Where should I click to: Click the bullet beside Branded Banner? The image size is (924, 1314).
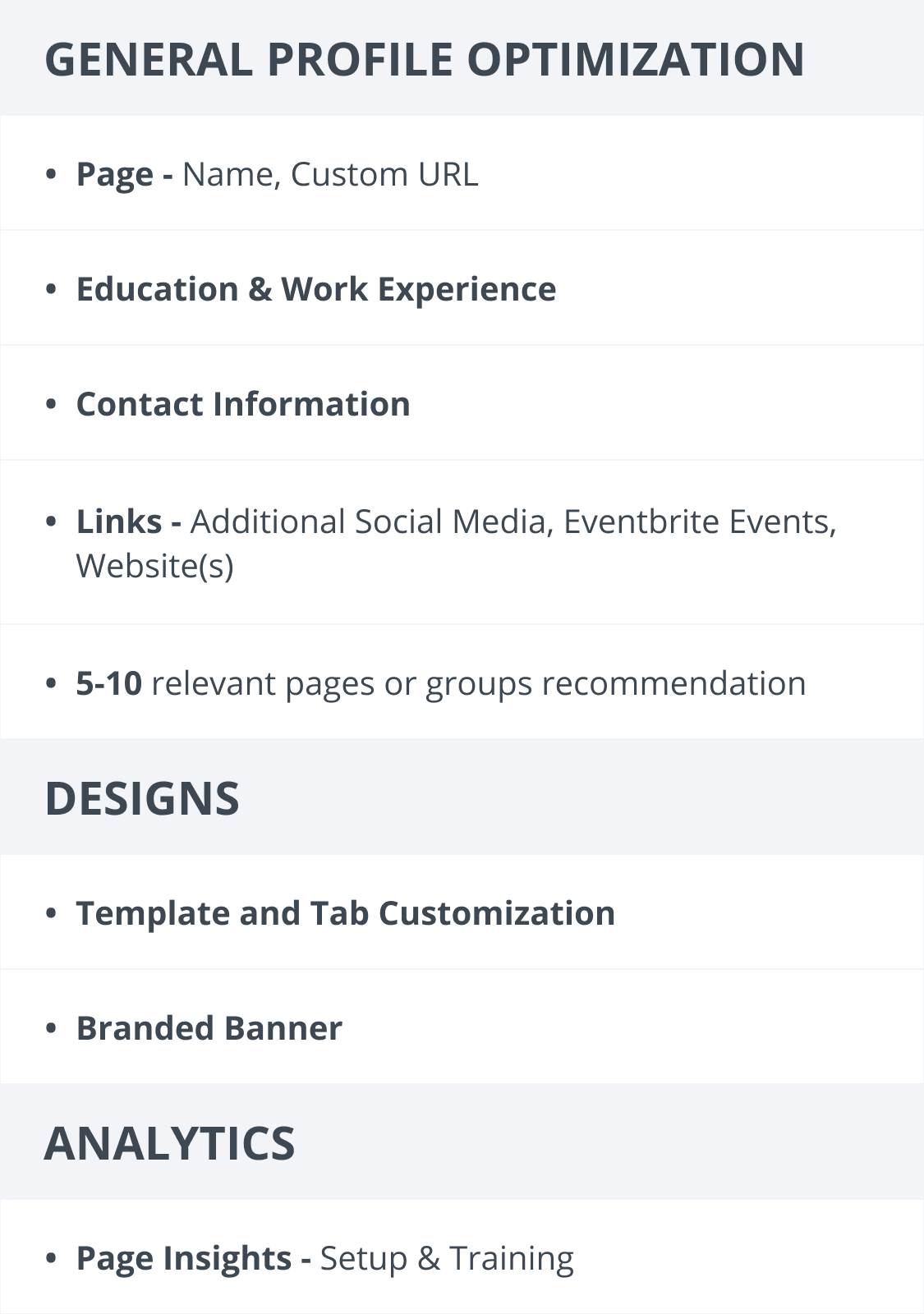click(x=51, y=1028)
